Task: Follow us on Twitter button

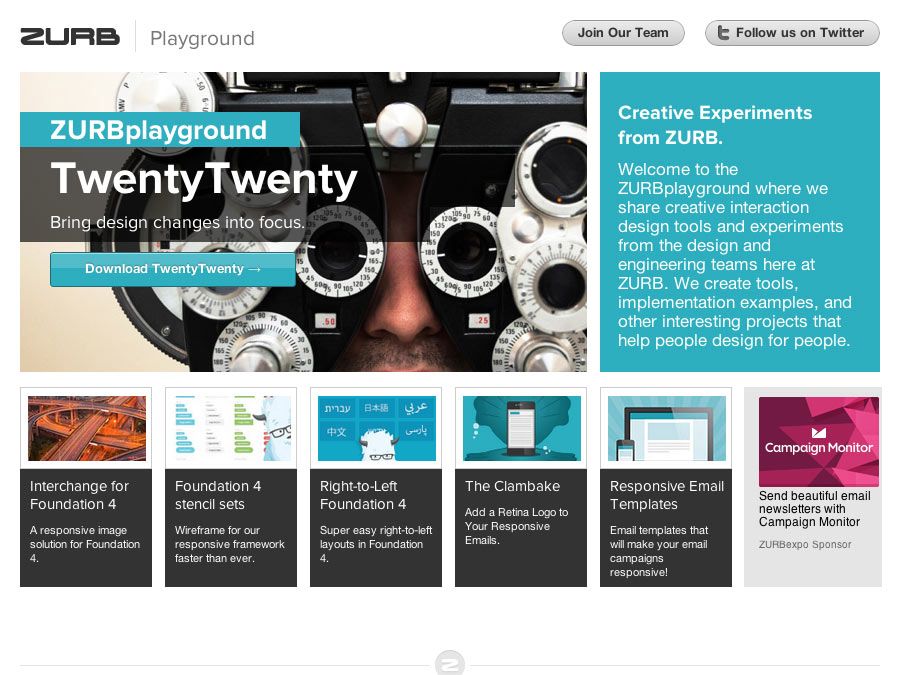Action: (792, 33)
